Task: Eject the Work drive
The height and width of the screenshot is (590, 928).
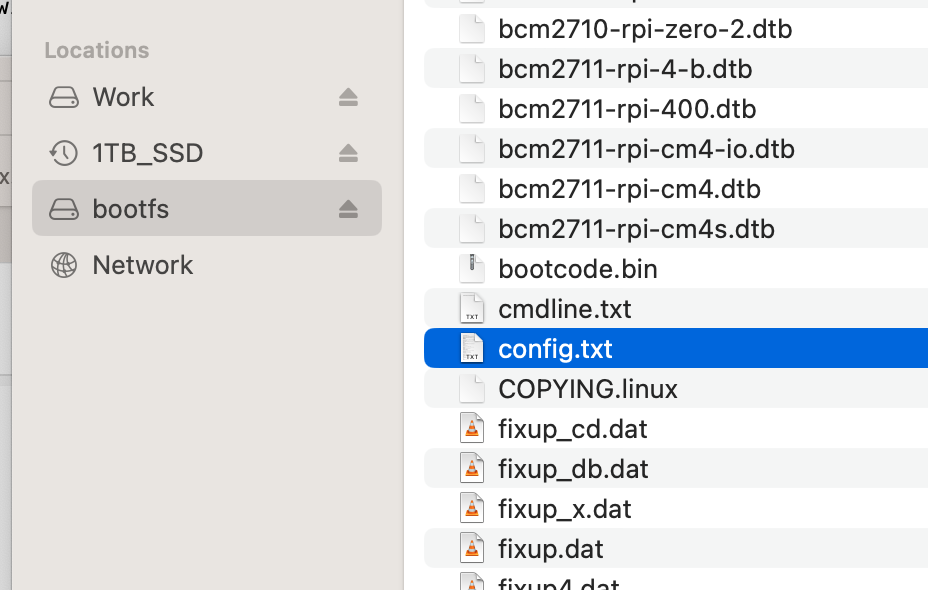Action: click(x=347, y=97)
